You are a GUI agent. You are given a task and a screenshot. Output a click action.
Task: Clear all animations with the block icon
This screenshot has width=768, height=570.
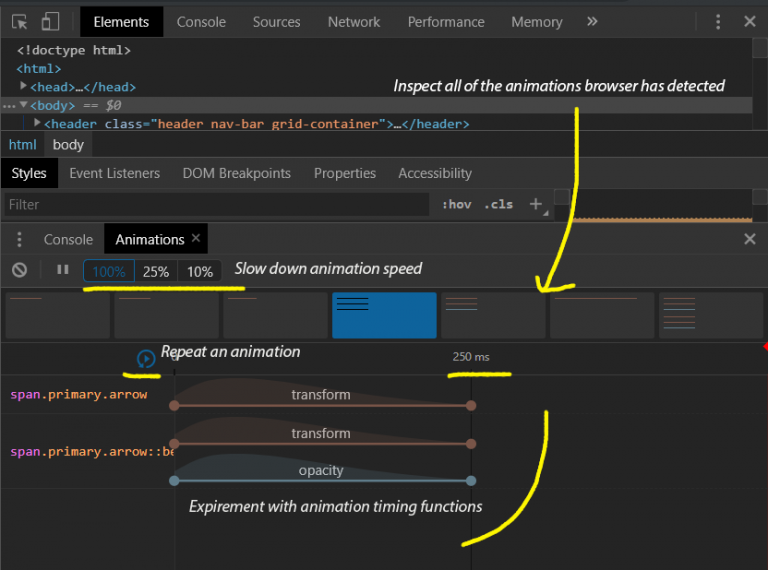[20, 270]
